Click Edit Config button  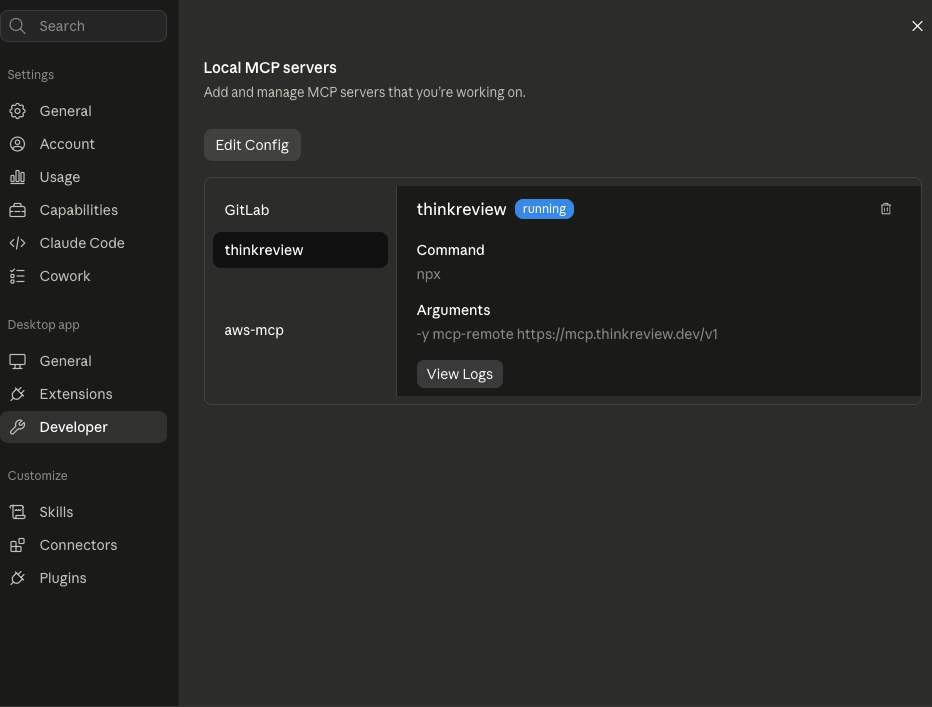[x=252, y=145]
